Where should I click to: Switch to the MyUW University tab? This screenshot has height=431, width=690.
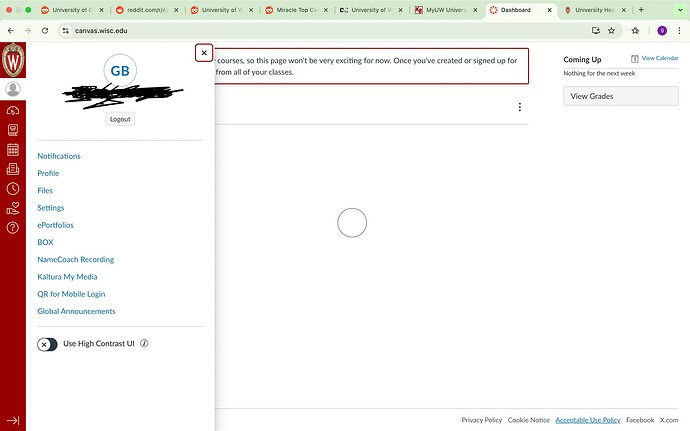(444, 10)
